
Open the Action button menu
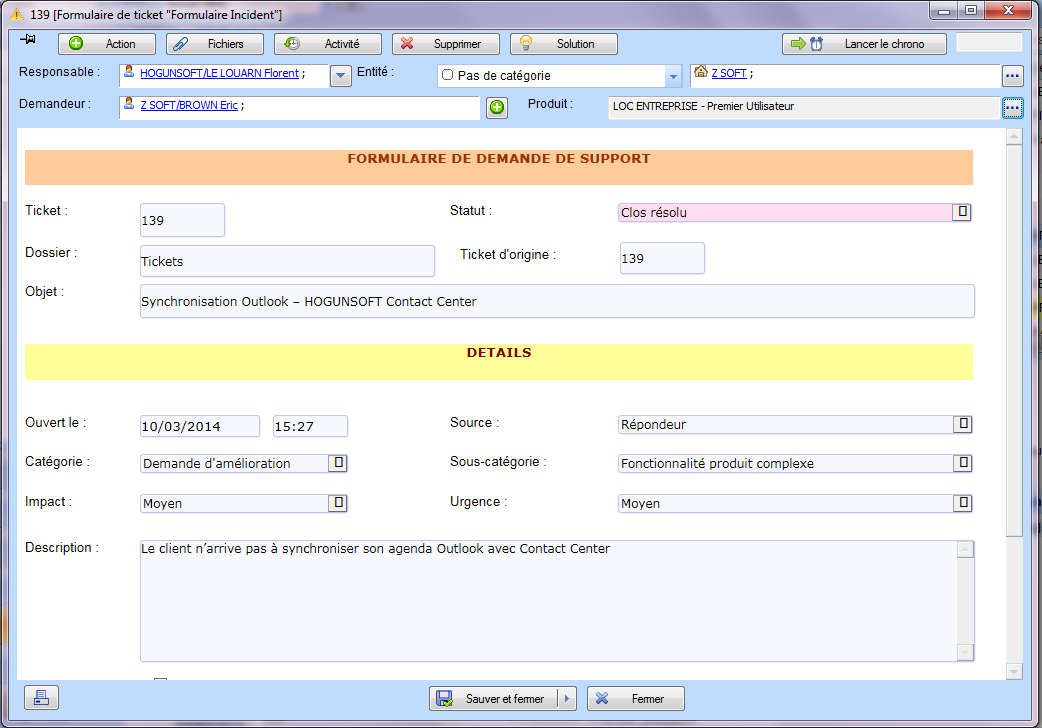pos(107,44)
